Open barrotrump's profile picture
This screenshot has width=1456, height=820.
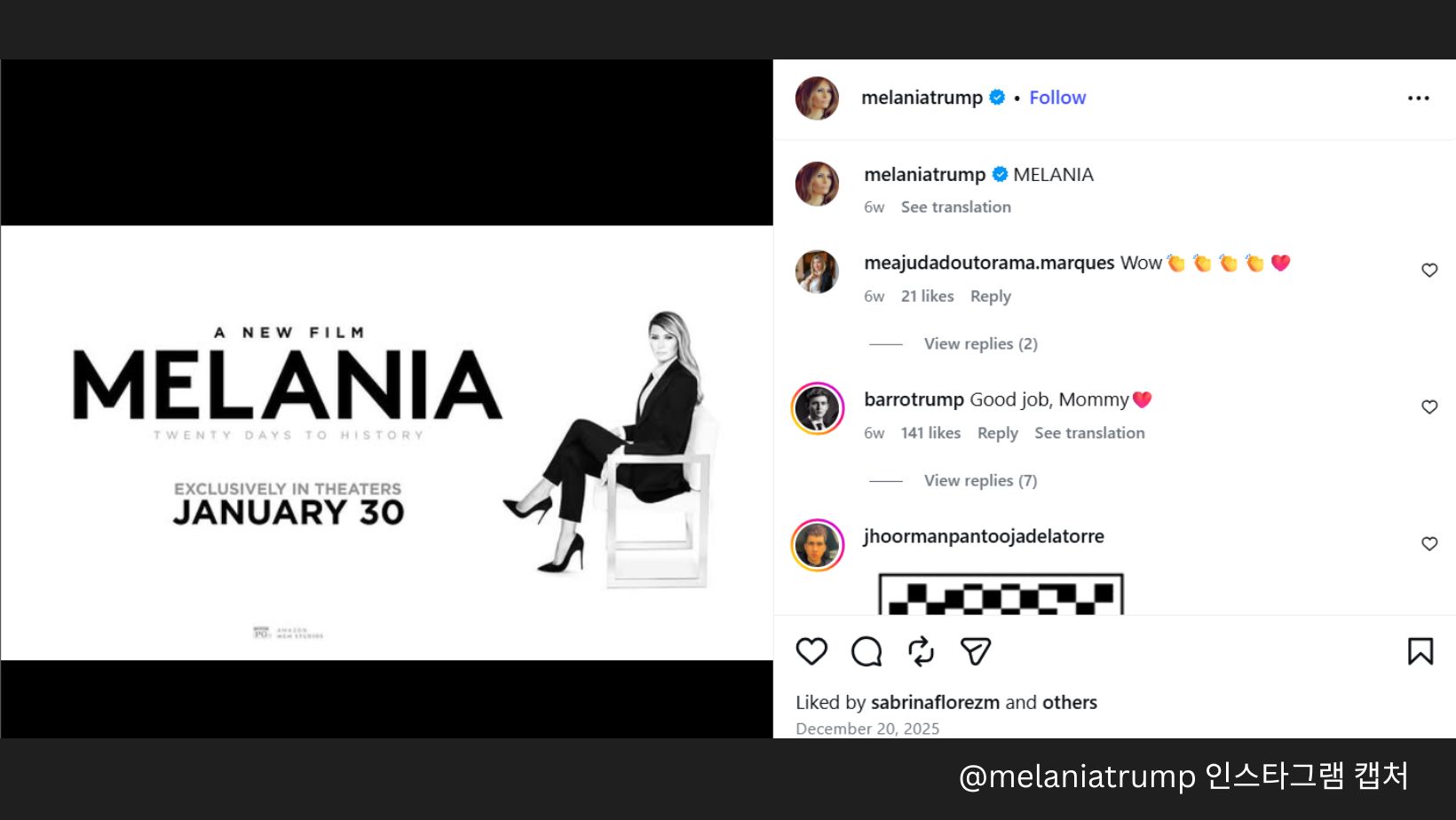(817, 408)
